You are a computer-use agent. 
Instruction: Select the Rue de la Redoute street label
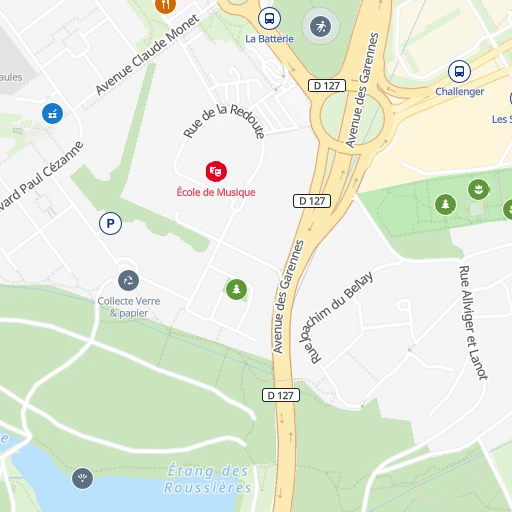coord(224,121)
